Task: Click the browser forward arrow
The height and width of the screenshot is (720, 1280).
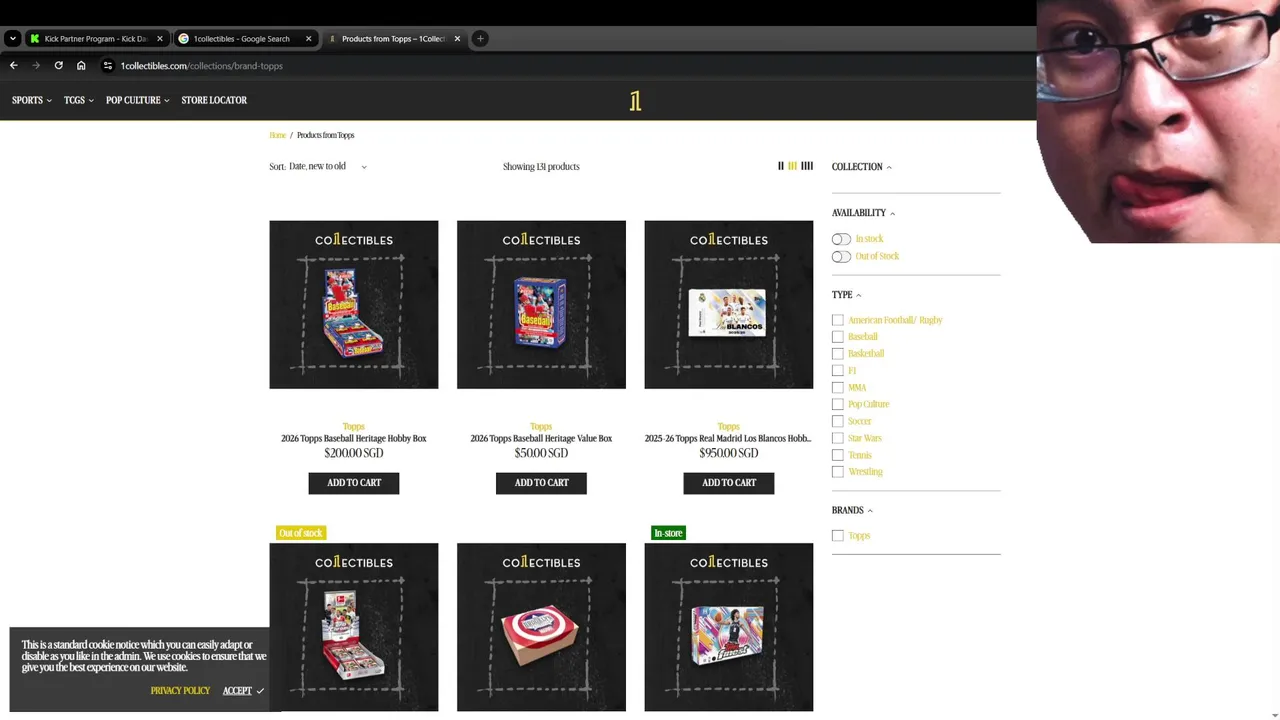Action: click(x=36, y=66)
